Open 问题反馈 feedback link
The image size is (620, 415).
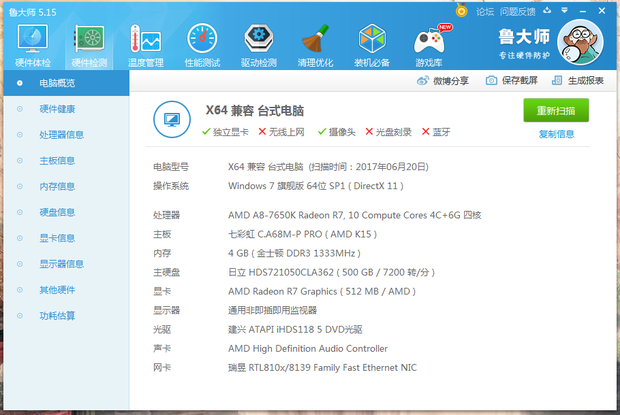pos(518,12)
